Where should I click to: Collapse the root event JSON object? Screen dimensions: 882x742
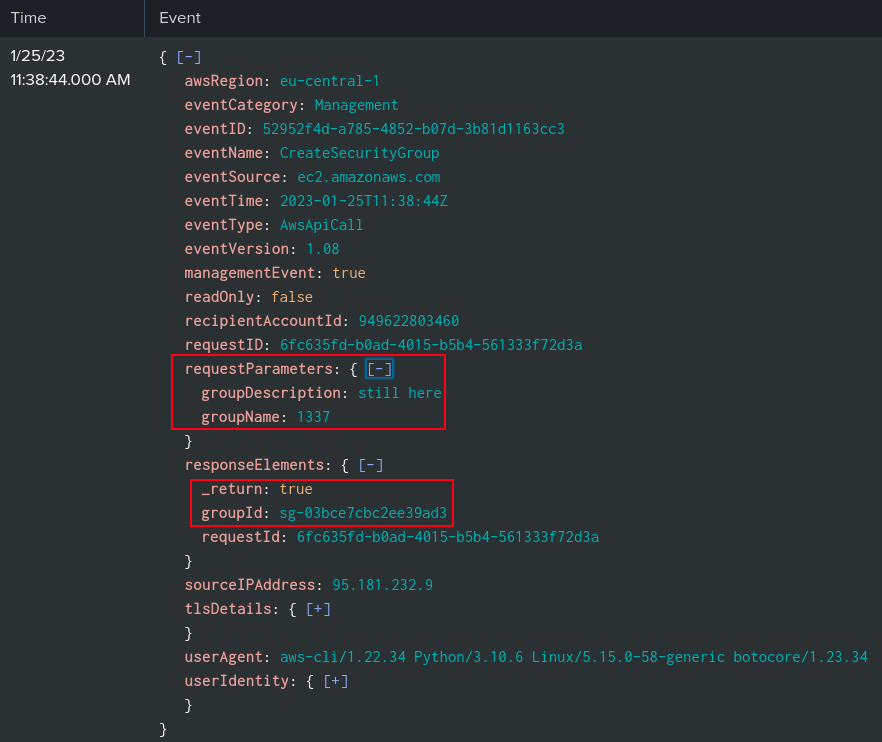(189, 57)
